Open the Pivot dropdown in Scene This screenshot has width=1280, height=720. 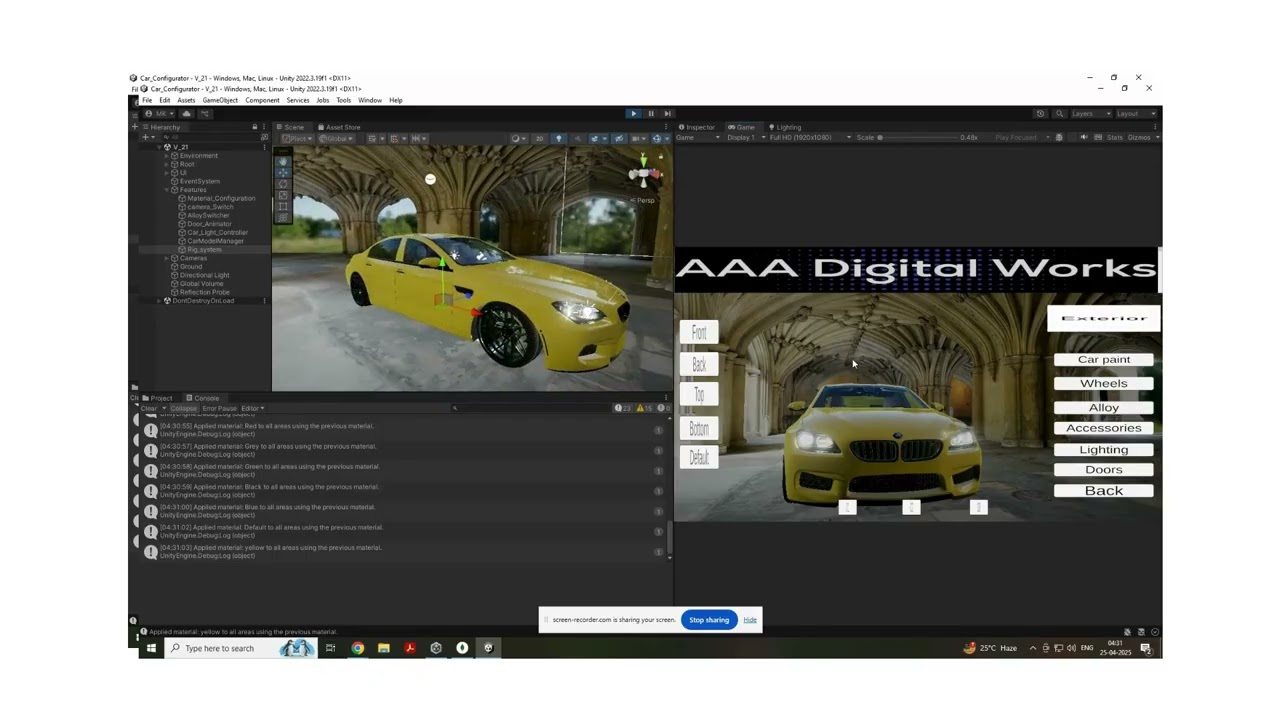pyautogui.click(x=297, y=138)
